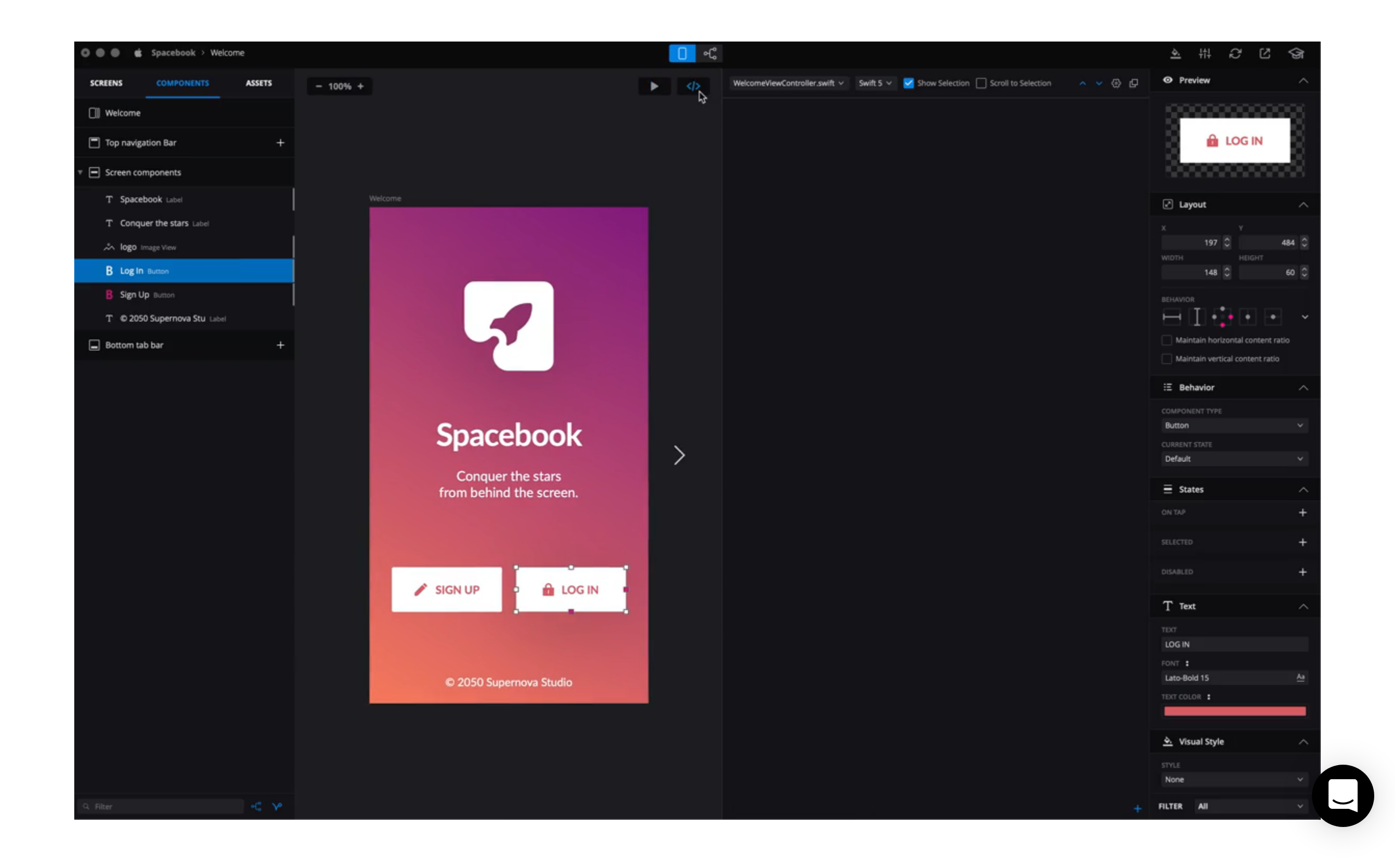
Task: Collapse the Screen components tree group
Action: (x=81, y=172)
